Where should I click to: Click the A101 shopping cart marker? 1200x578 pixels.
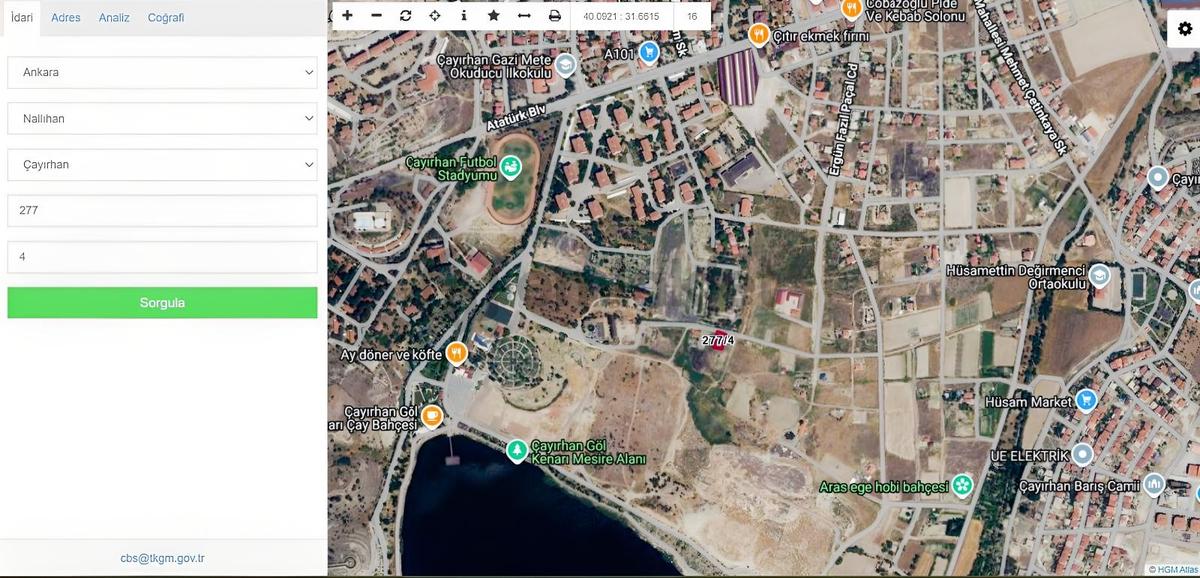[649, 52]
